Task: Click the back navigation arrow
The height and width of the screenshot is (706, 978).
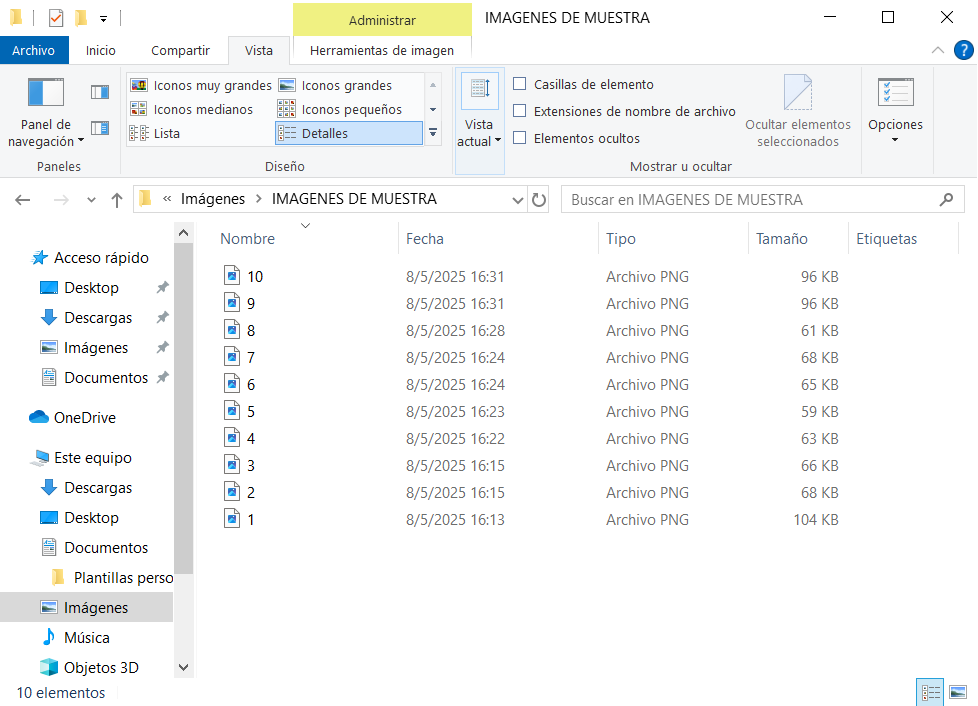Action: point(23,200)
